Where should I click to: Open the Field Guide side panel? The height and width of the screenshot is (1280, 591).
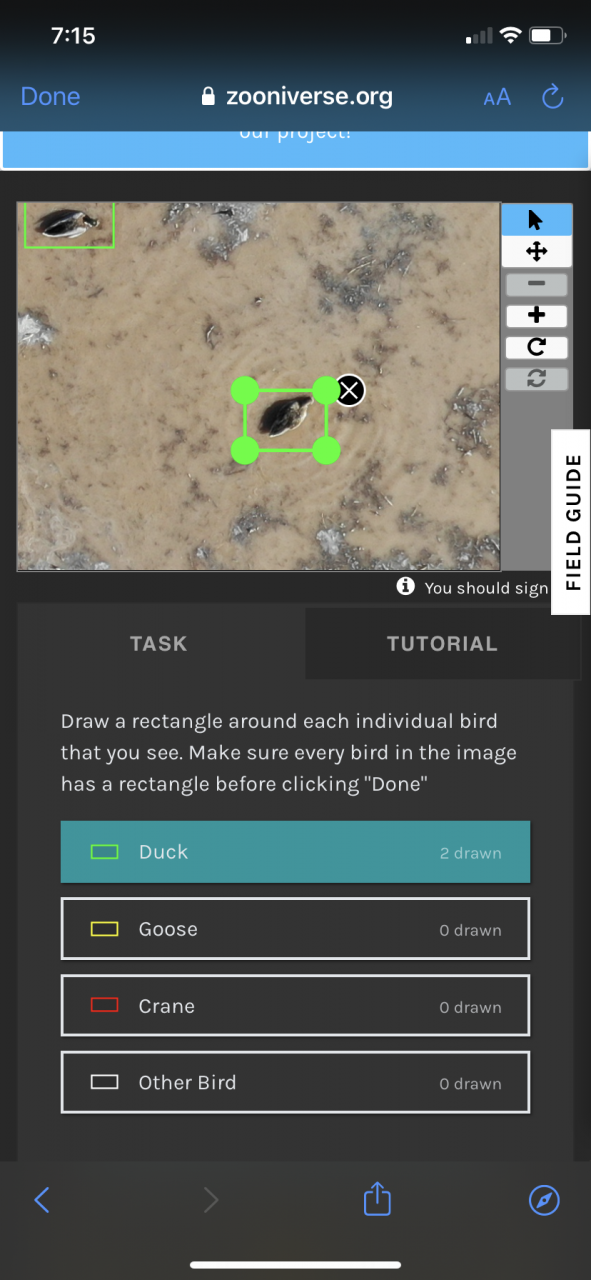572,521
